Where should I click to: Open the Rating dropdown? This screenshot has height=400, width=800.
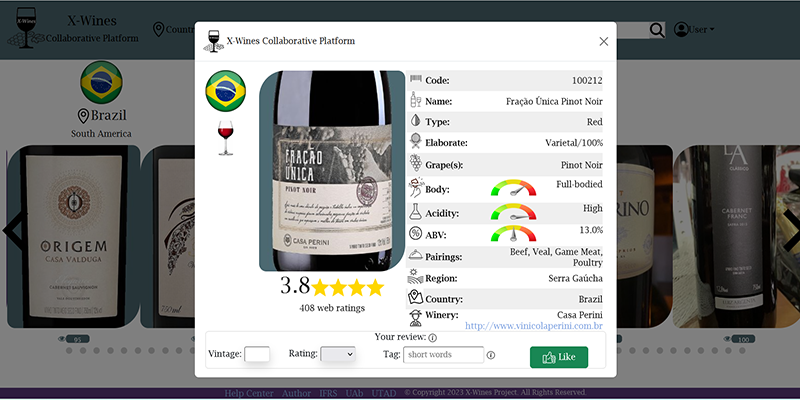point(338,354)
